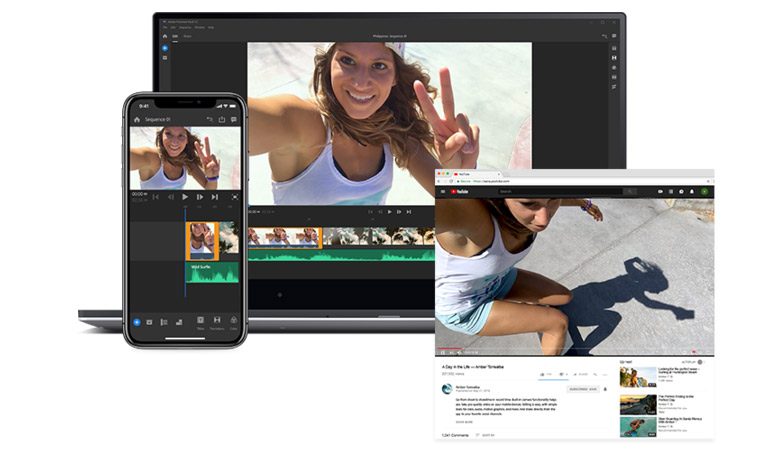The width and height of the screenshot is (770, 456).
Task: Open the Color panel on the phone toolbar
Action: (234, 322)
